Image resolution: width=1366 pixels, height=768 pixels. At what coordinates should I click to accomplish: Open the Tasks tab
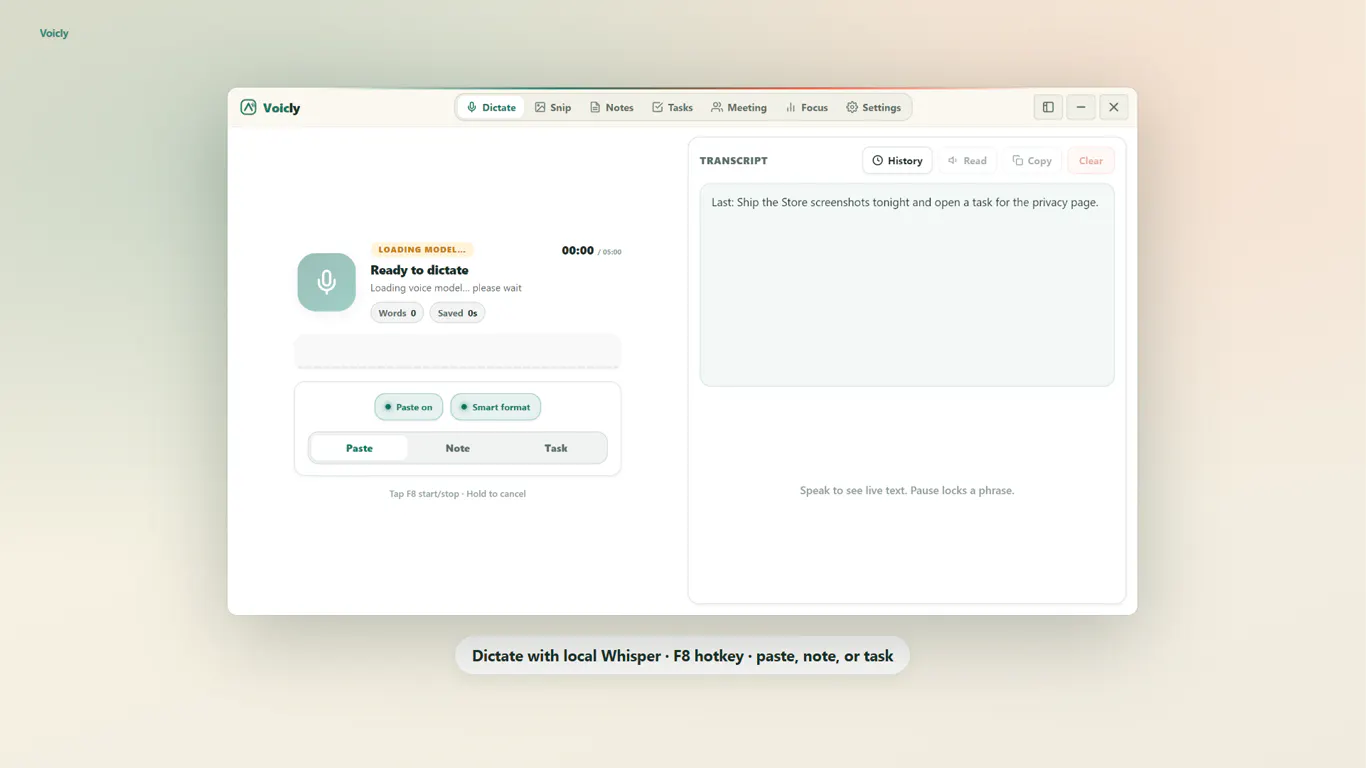(672, 107)
